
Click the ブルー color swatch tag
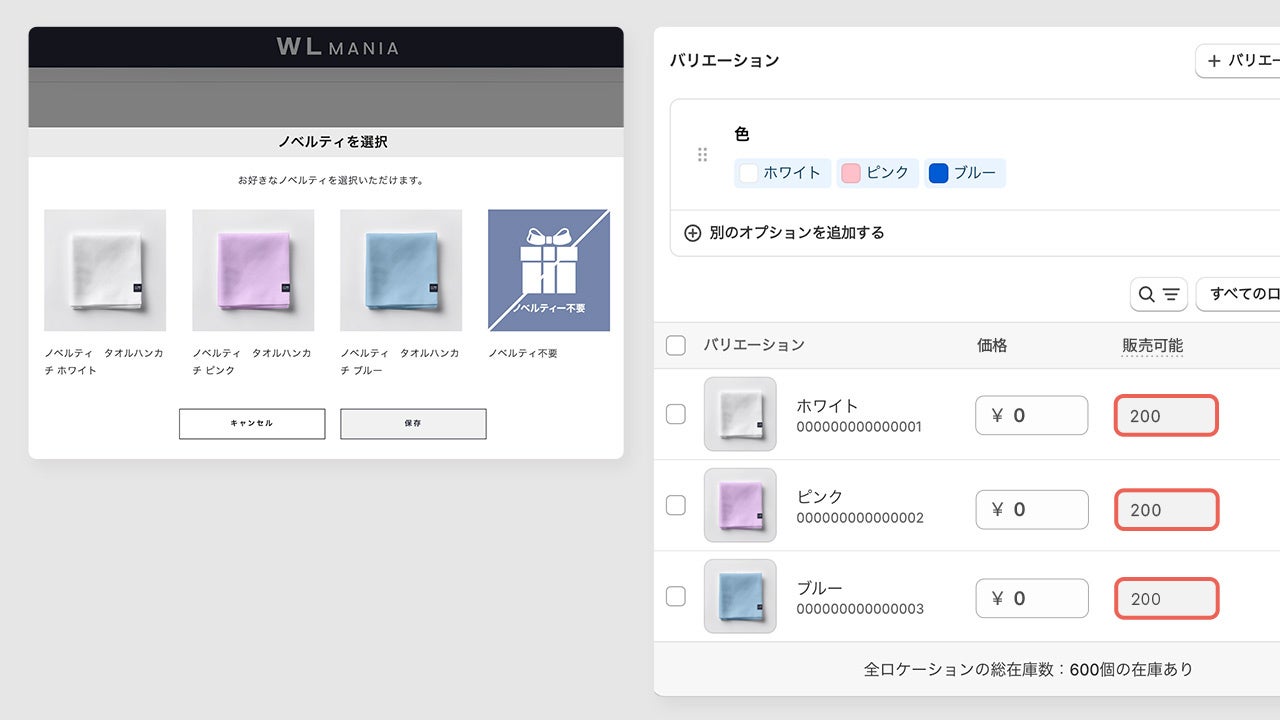[x=964, y=173]
